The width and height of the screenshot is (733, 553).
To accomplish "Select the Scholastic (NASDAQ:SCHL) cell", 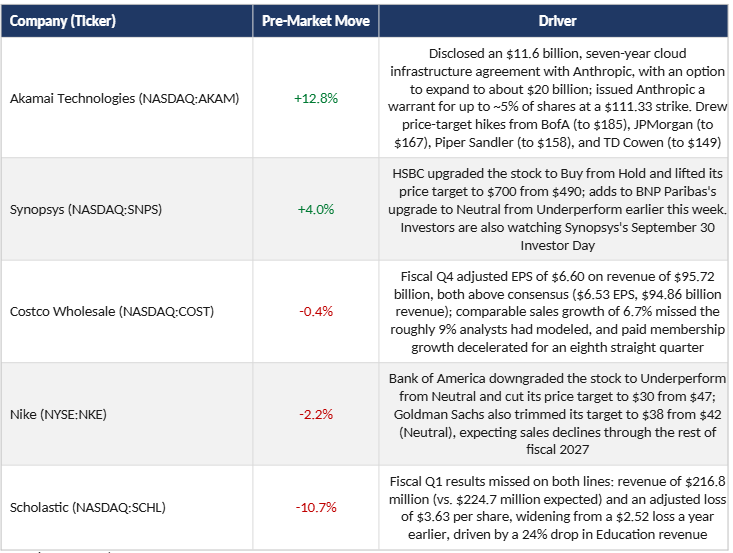I will point(127,507).
